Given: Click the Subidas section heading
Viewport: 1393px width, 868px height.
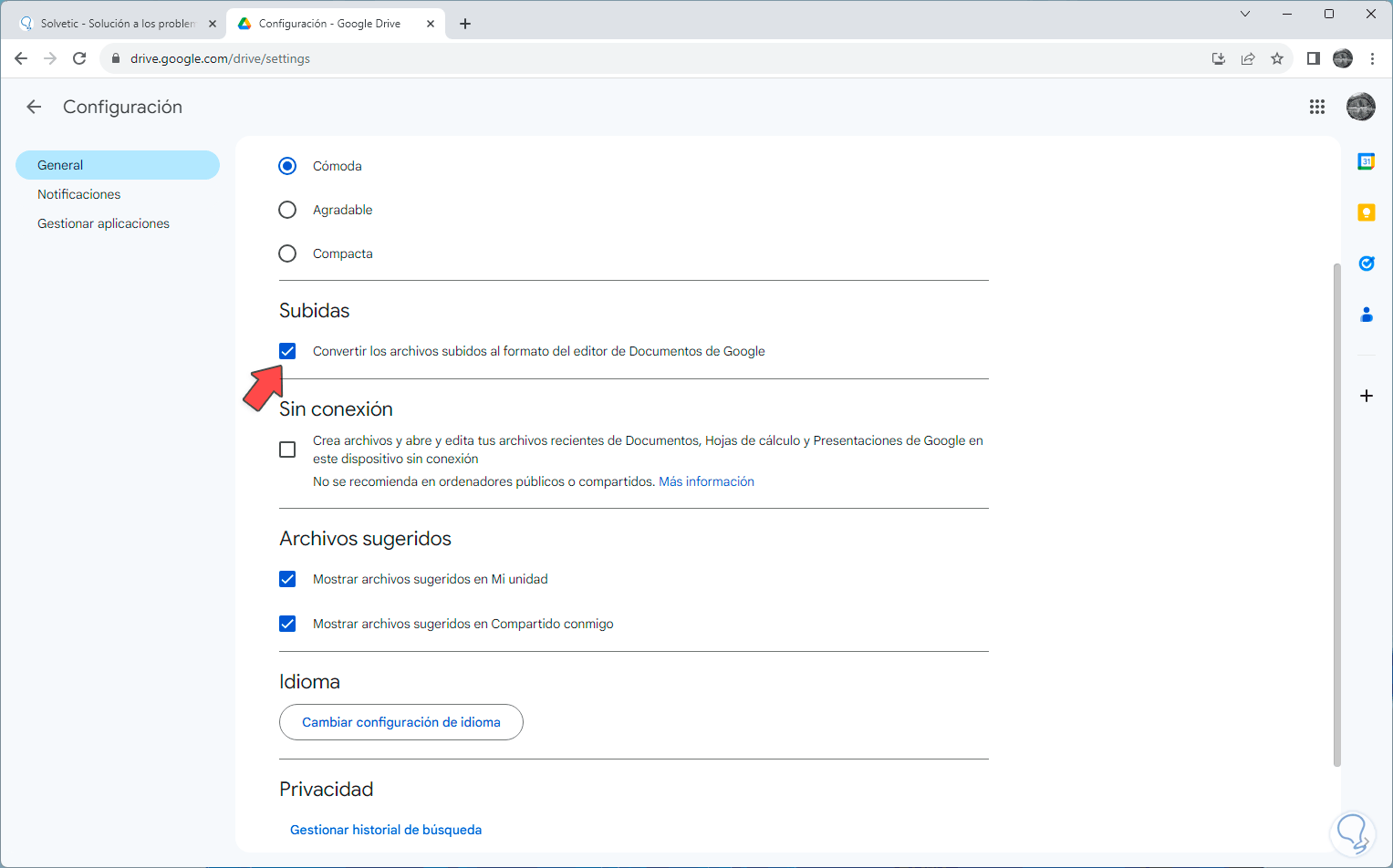Looking at the screenshot, I should coord(314,311).
